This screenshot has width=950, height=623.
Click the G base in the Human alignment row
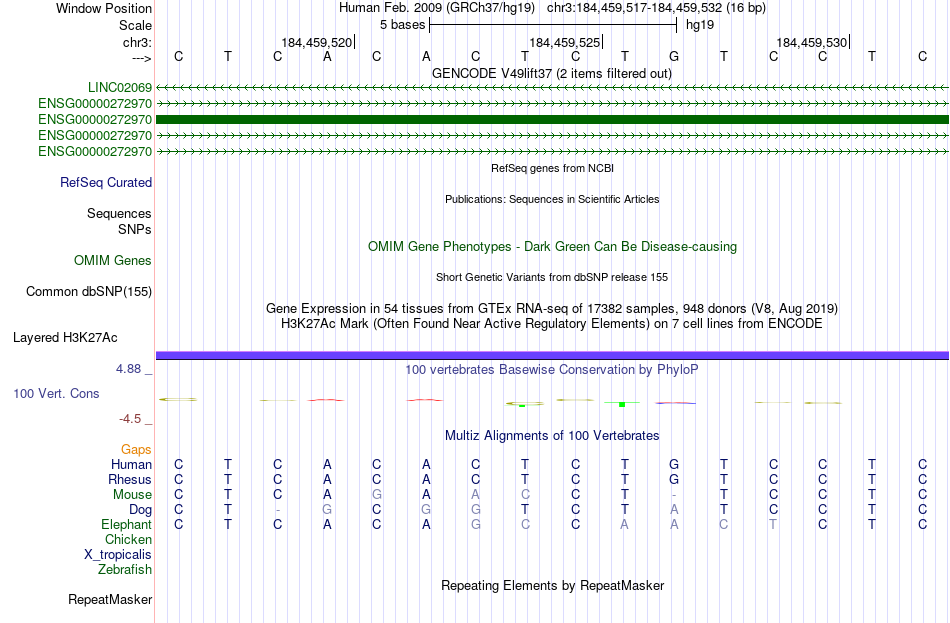(674, 464)
